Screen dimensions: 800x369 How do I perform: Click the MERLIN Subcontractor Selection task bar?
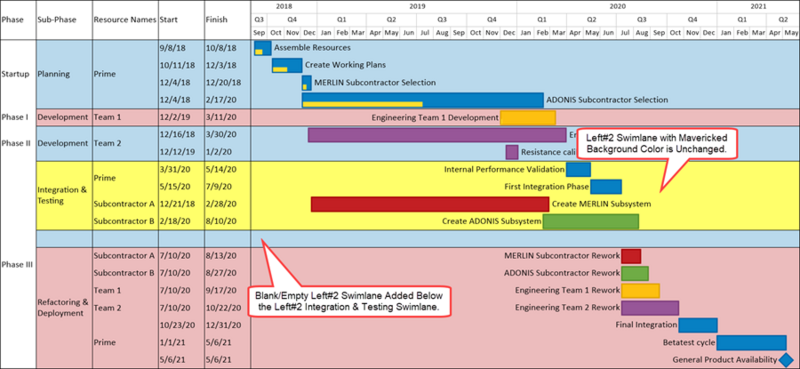(307, 83)
